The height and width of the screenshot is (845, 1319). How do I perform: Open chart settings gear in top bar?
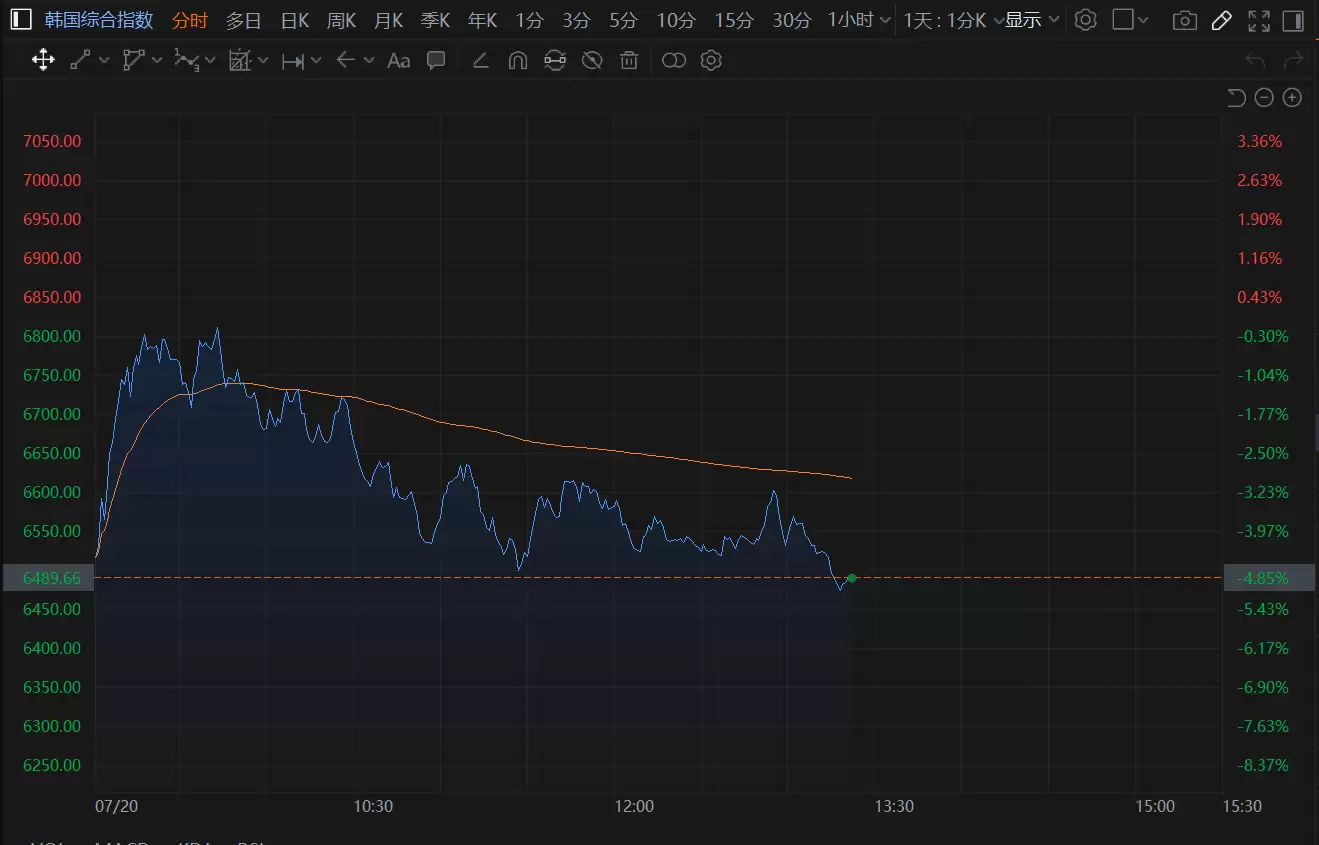pos(1086,20)
